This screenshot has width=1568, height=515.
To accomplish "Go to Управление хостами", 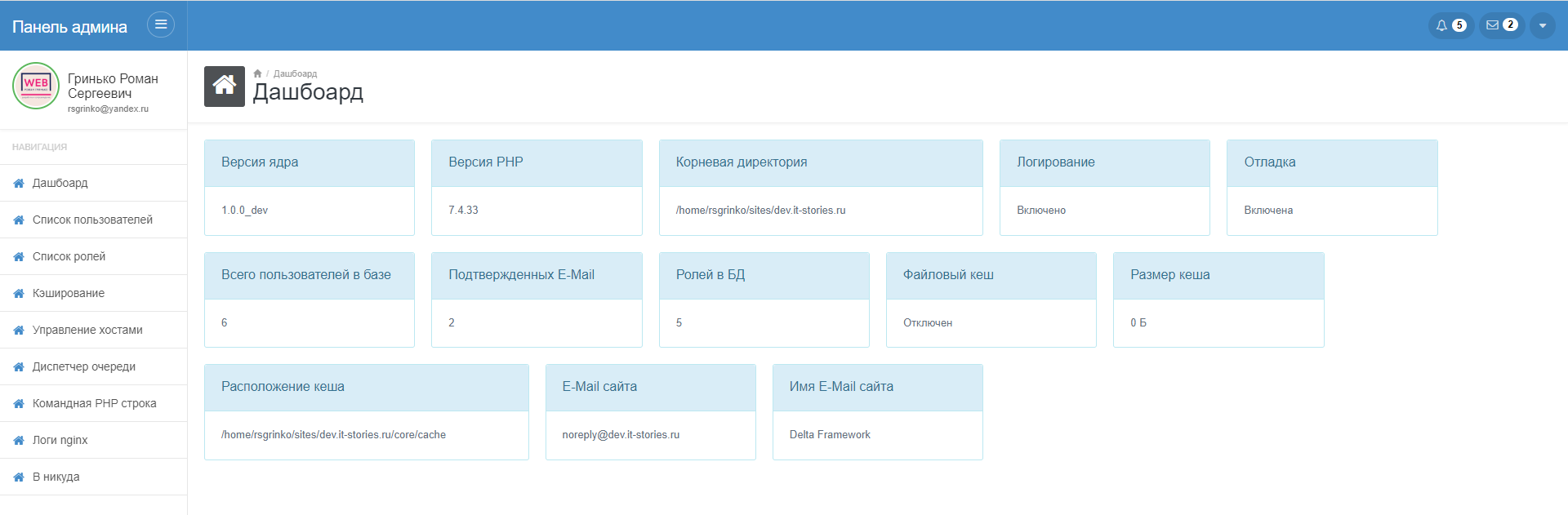I will 87,330.
